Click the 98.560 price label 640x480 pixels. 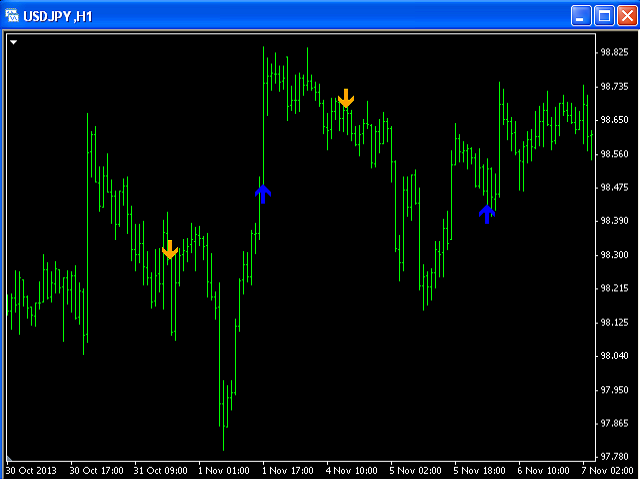tap(614, 154)
